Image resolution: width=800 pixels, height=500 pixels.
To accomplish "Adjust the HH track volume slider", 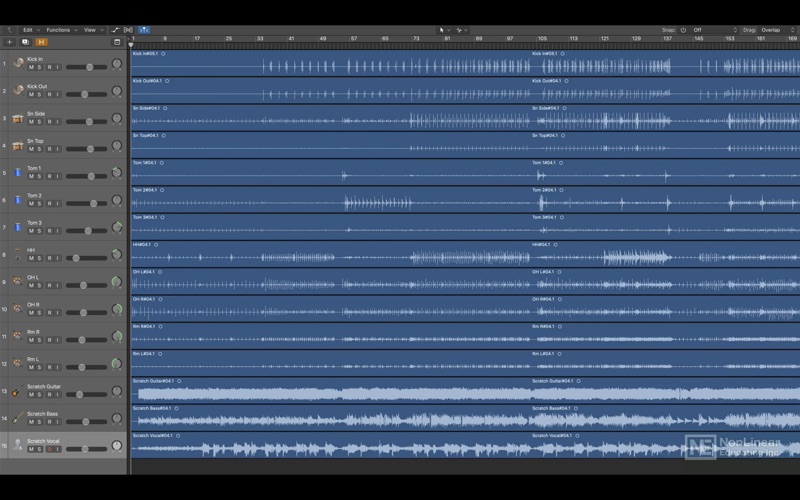I will pos(86,258).
